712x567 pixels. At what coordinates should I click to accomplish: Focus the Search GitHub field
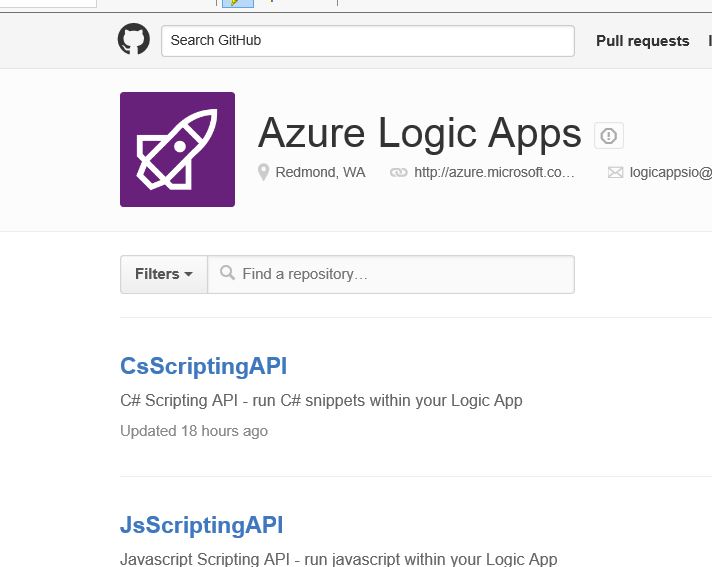click(367, 41)
